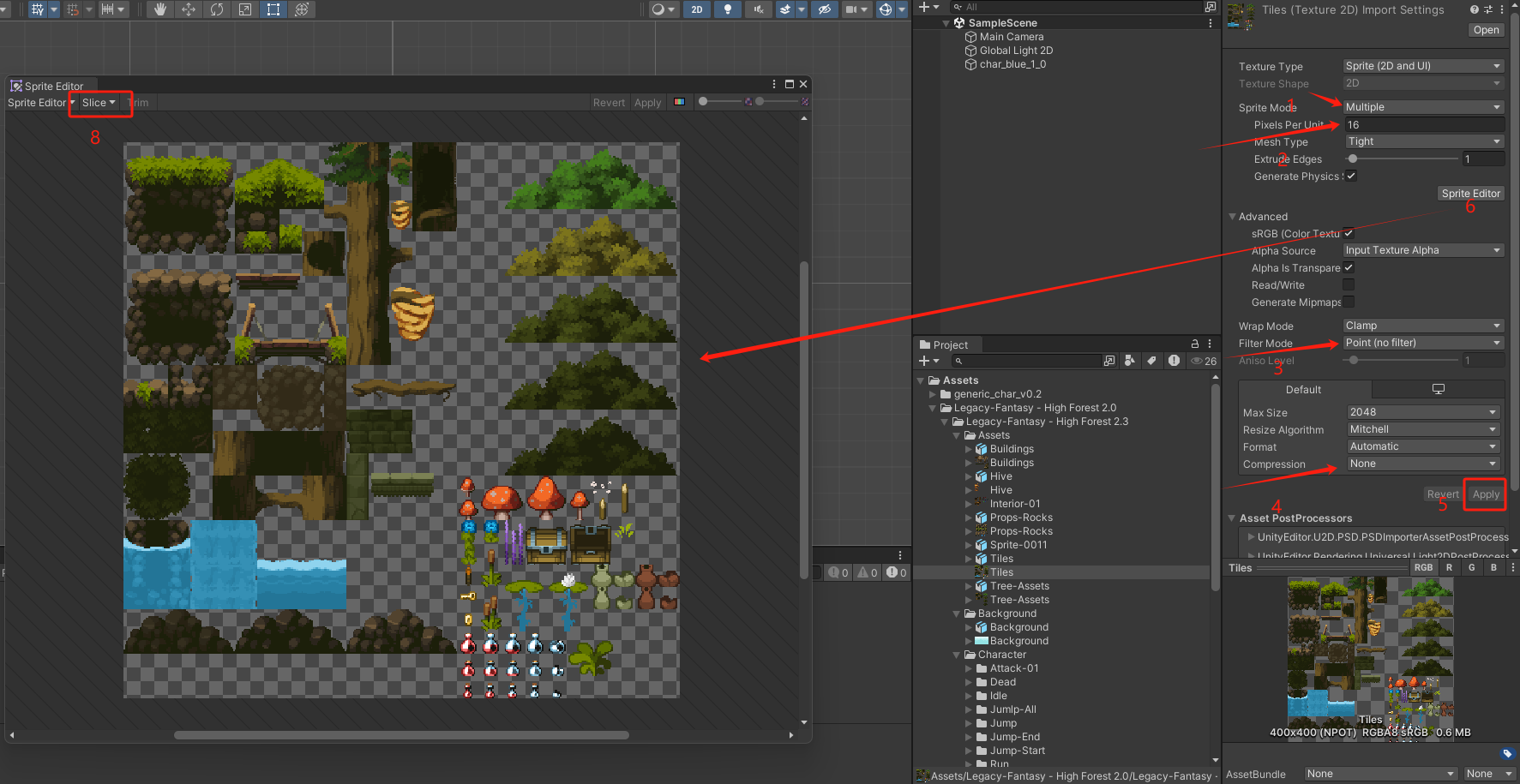Viewport: 1520px width, 784px height.
Task: Select char_blue_1_0 in the hierarchy
Action: tap(1012, 64)
